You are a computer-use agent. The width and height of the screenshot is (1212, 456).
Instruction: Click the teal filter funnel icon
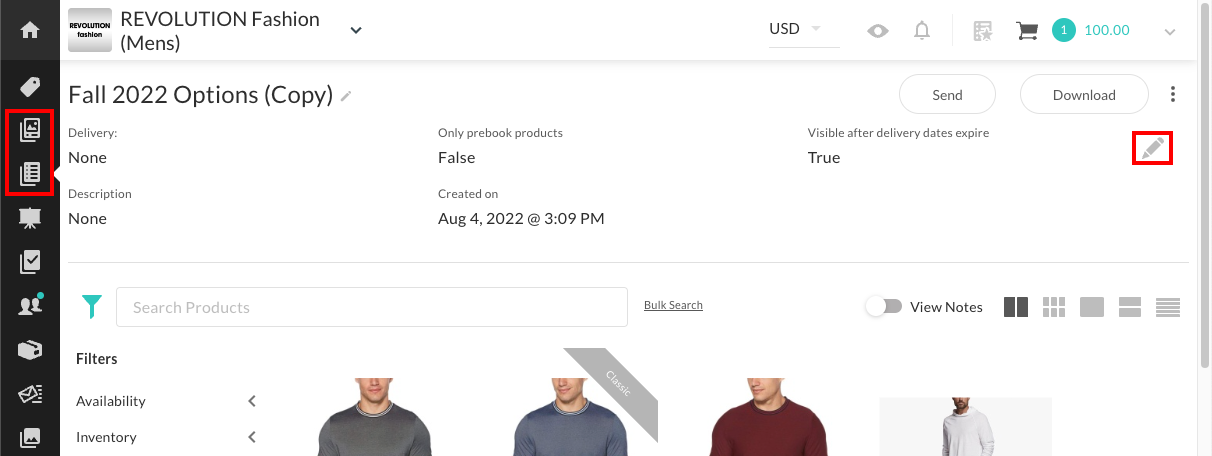pos(92,307)
